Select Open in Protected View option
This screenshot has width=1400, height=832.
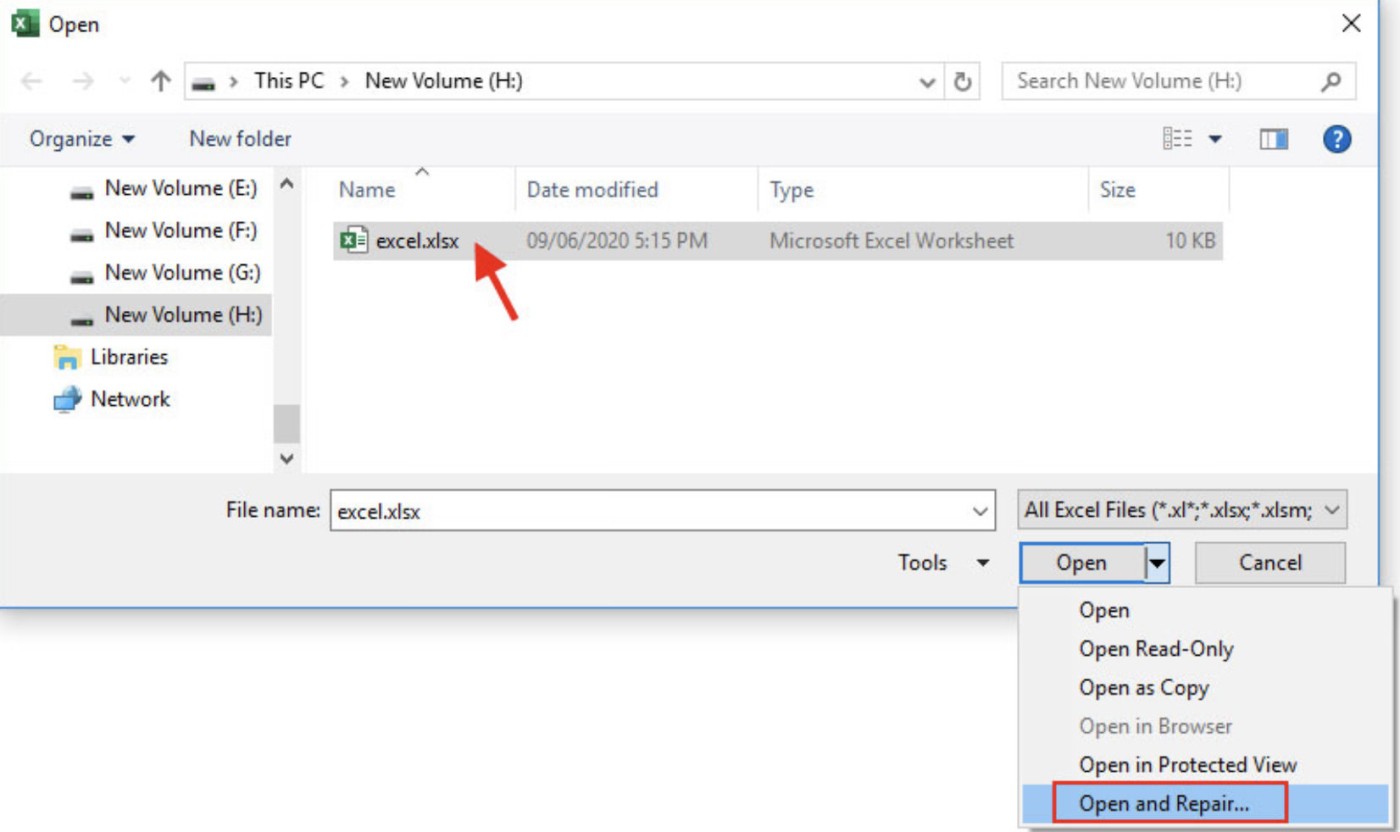point(1187,765)
